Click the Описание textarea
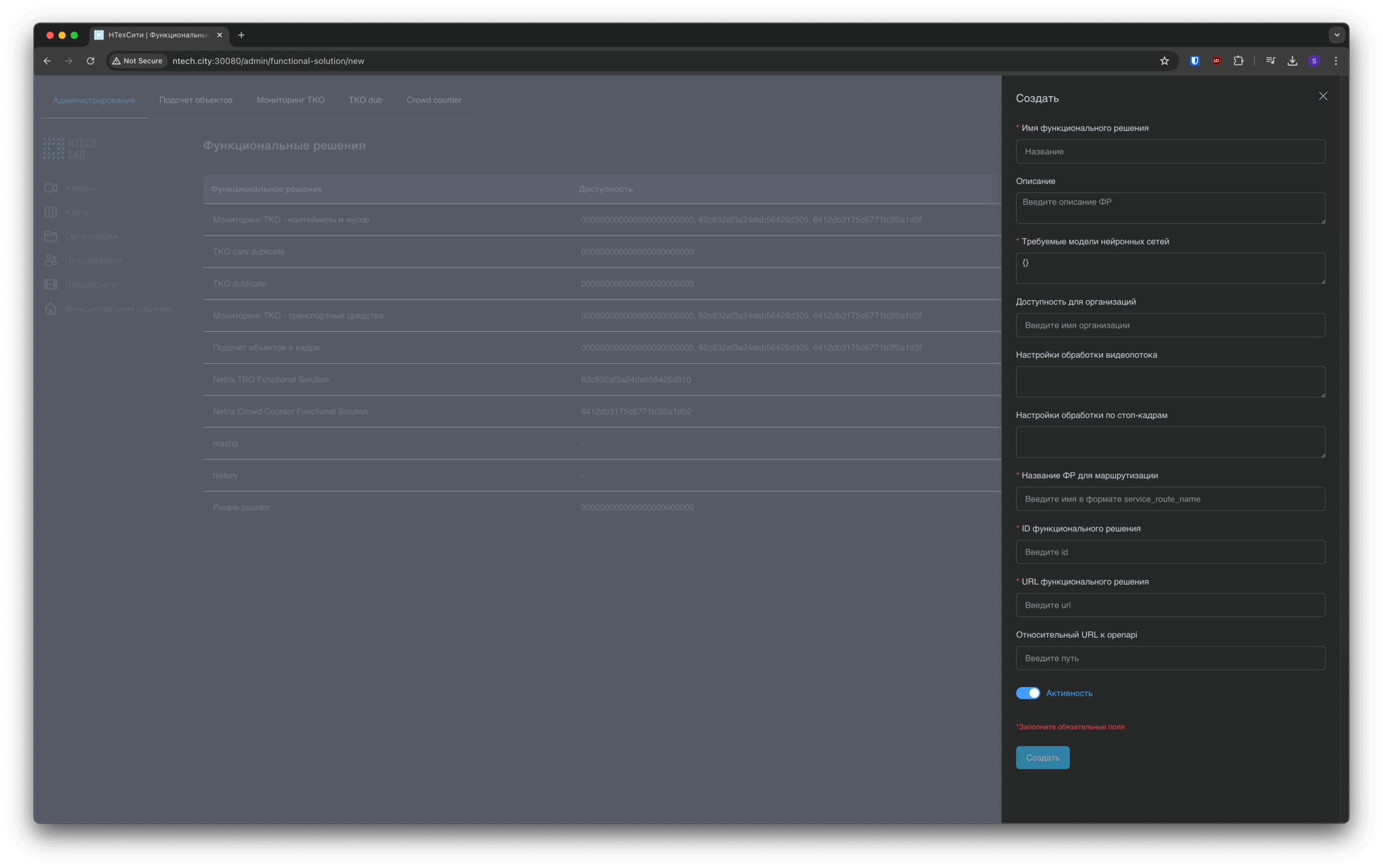 click(1170, 208)
